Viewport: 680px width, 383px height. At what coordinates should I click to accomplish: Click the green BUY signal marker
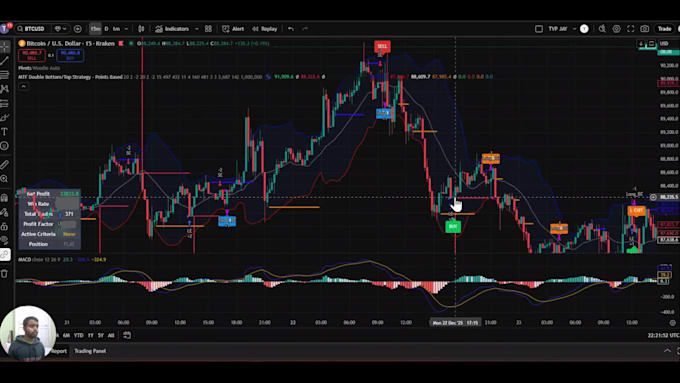point(453,226)
